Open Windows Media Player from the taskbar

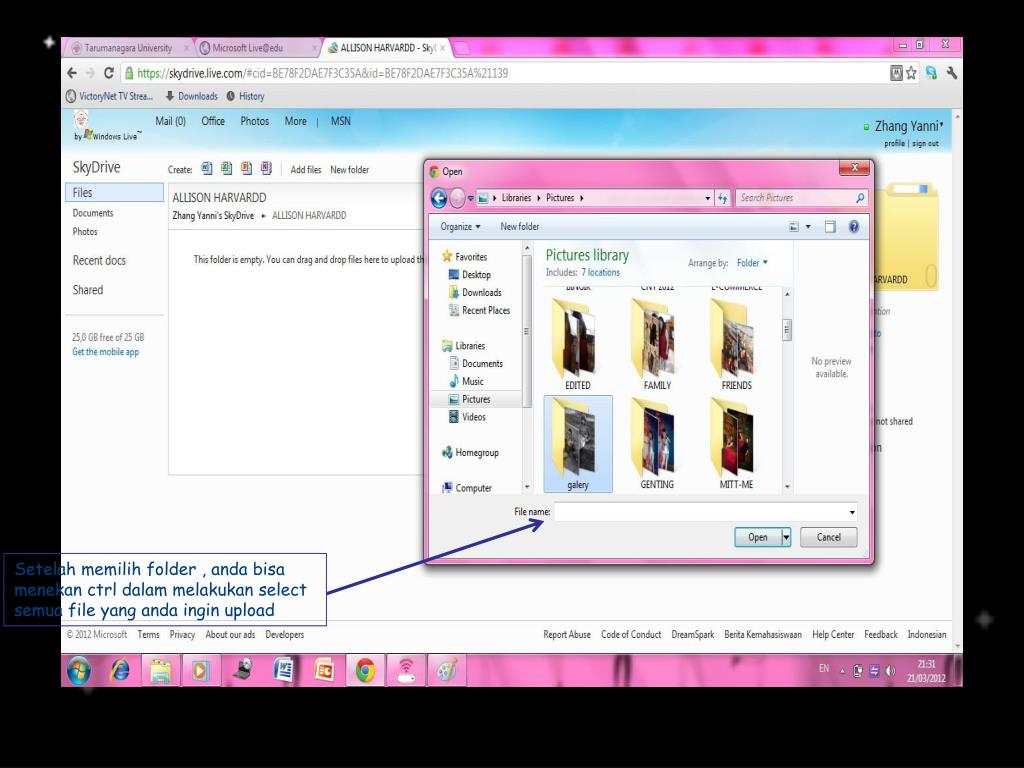coord(201,671)
